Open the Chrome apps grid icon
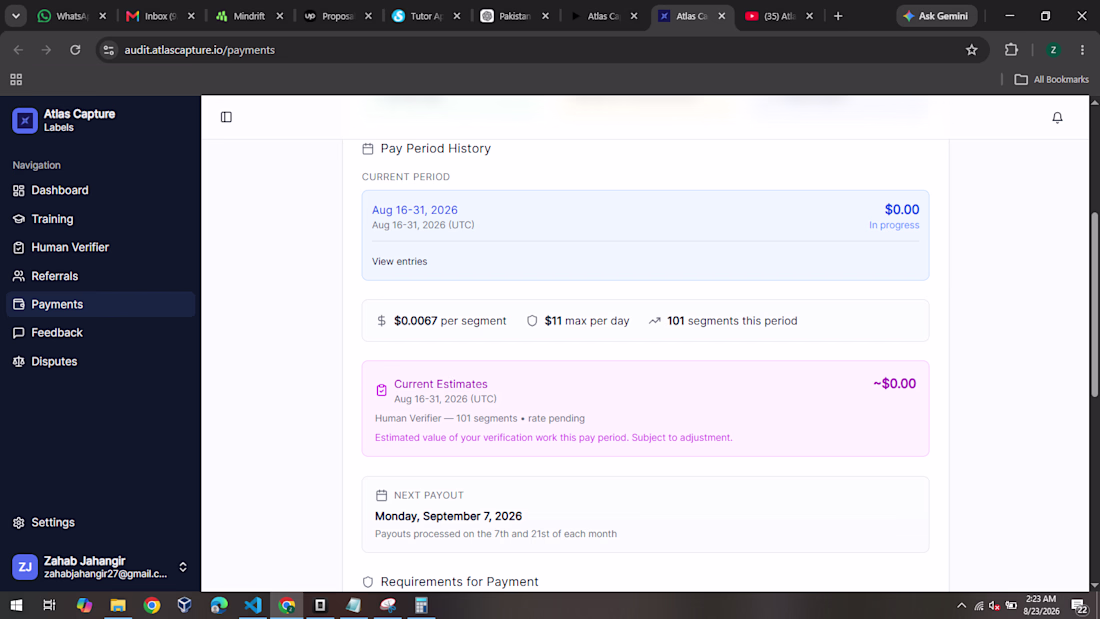The height and width of the screenshot is (619, 1100). (x=16, y=79)
